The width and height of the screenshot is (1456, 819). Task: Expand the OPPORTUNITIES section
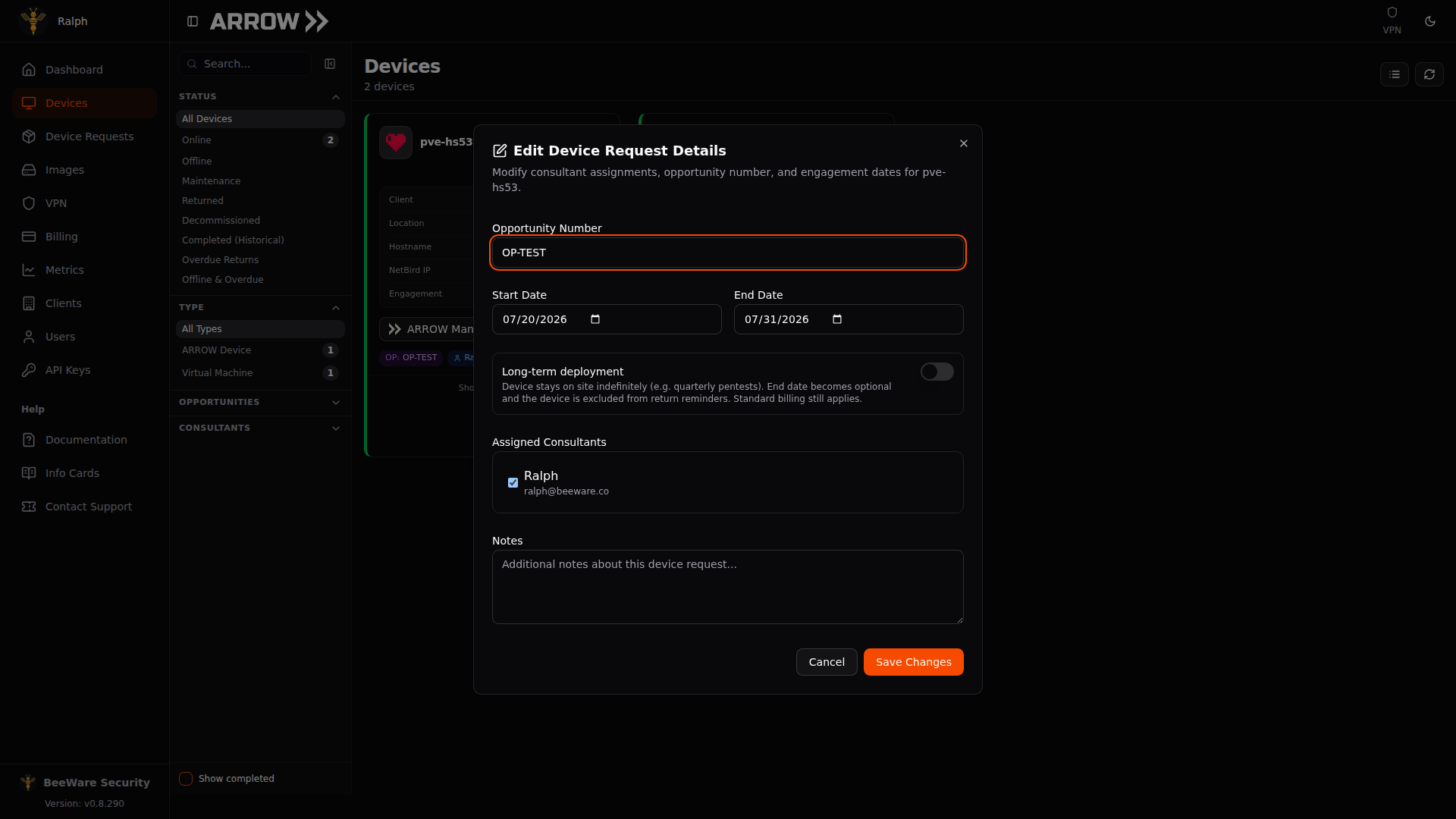[x=336, y=403]
